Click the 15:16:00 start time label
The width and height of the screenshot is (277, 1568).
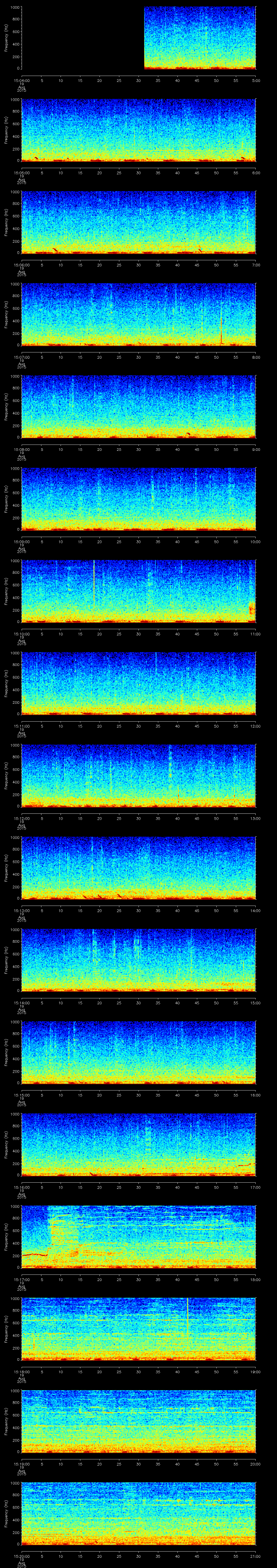coord(21,1187)
